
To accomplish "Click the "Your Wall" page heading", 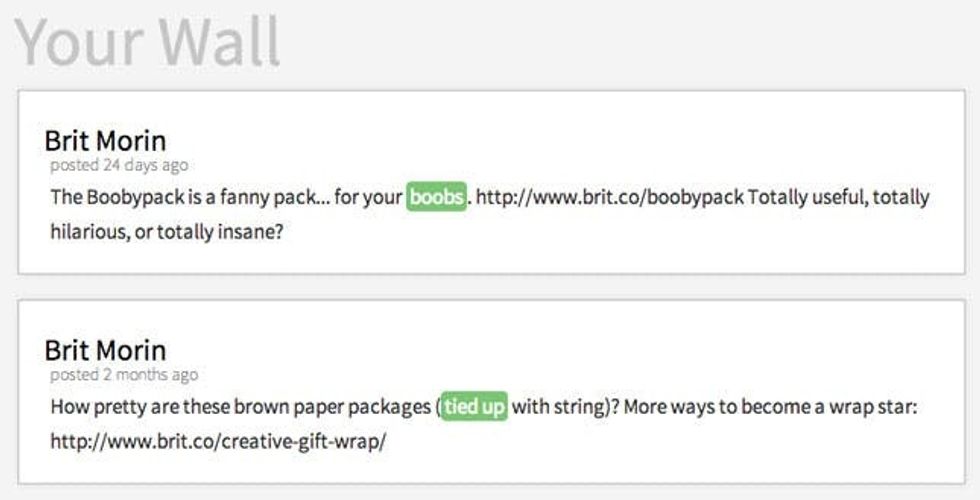I will (148, 42).
